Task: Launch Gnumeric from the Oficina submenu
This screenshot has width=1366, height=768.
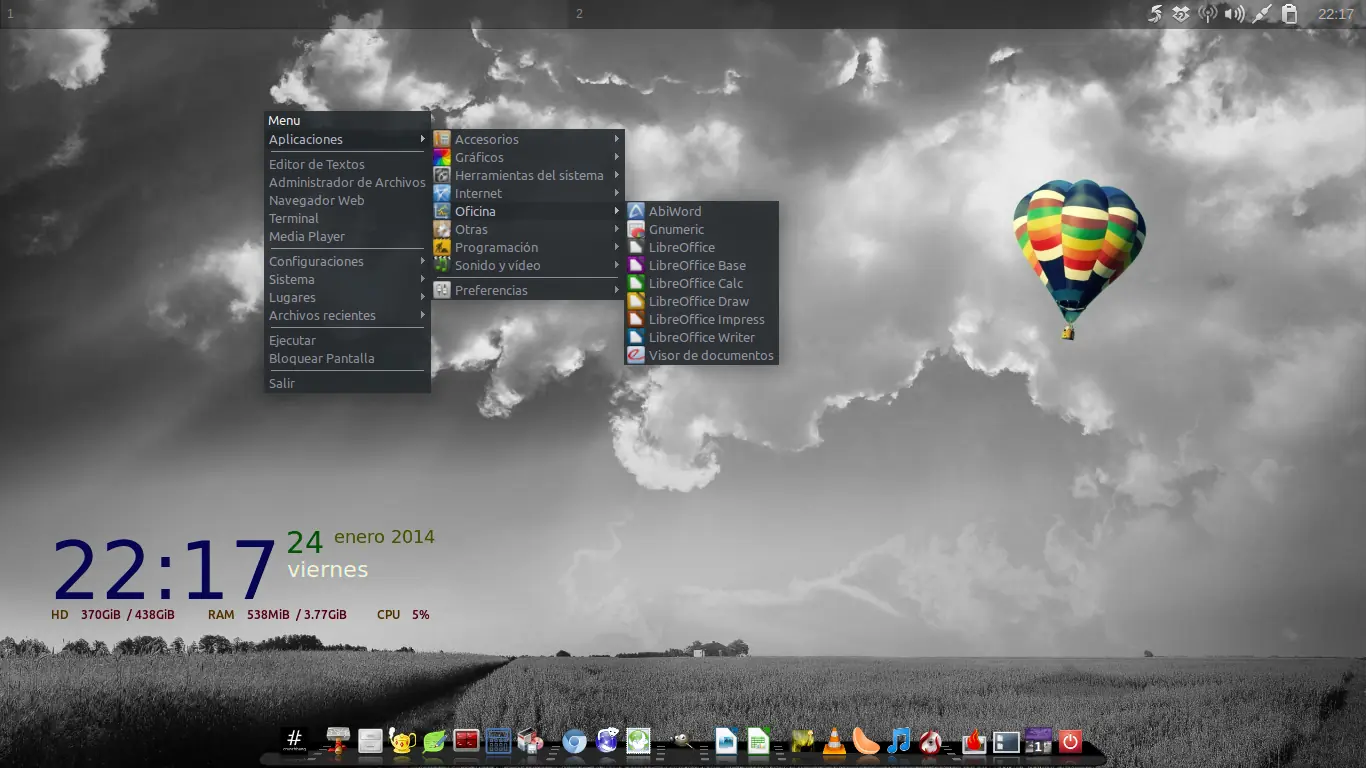Action: click(x=702, y=229)
